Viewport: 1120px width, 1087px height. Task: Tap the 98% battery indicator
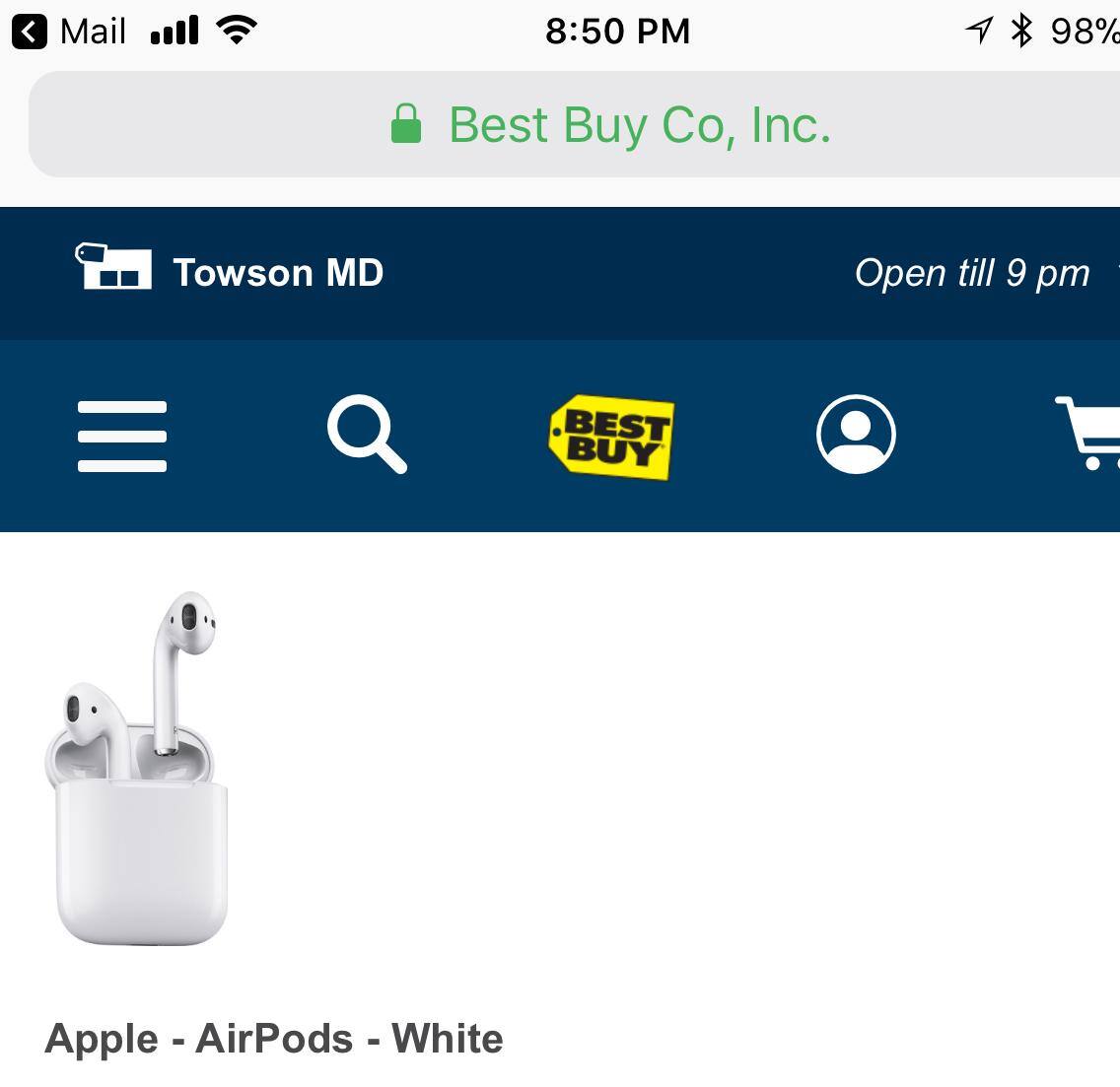[x=1085, y=32]
